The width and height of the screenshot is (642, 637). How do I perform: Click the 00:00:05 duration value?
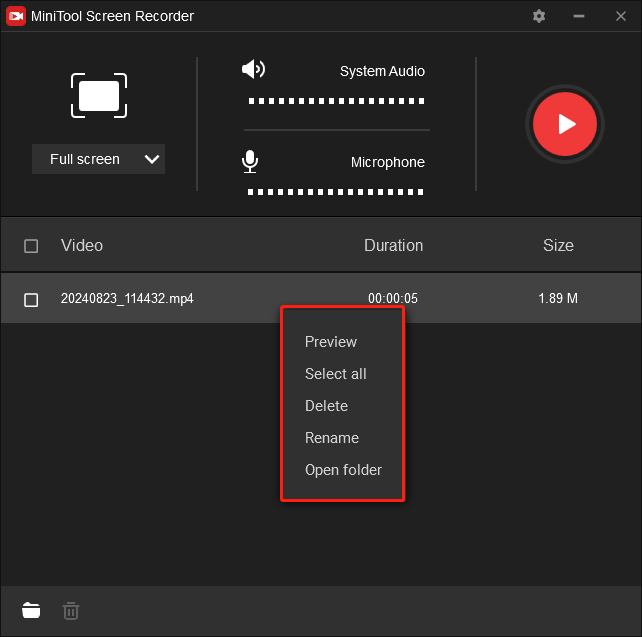point(393,298)
